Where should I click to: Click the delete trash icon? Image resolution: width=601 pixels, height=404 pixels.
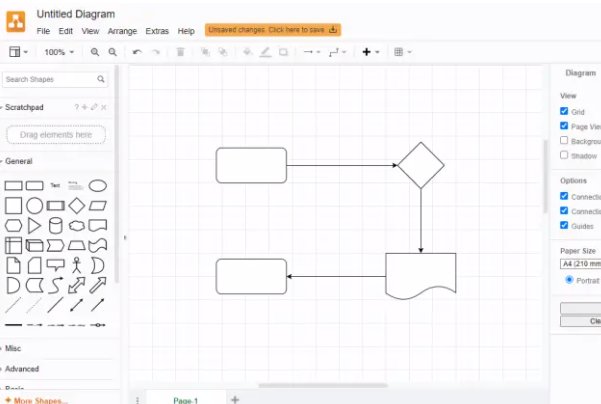coord(180,52)
